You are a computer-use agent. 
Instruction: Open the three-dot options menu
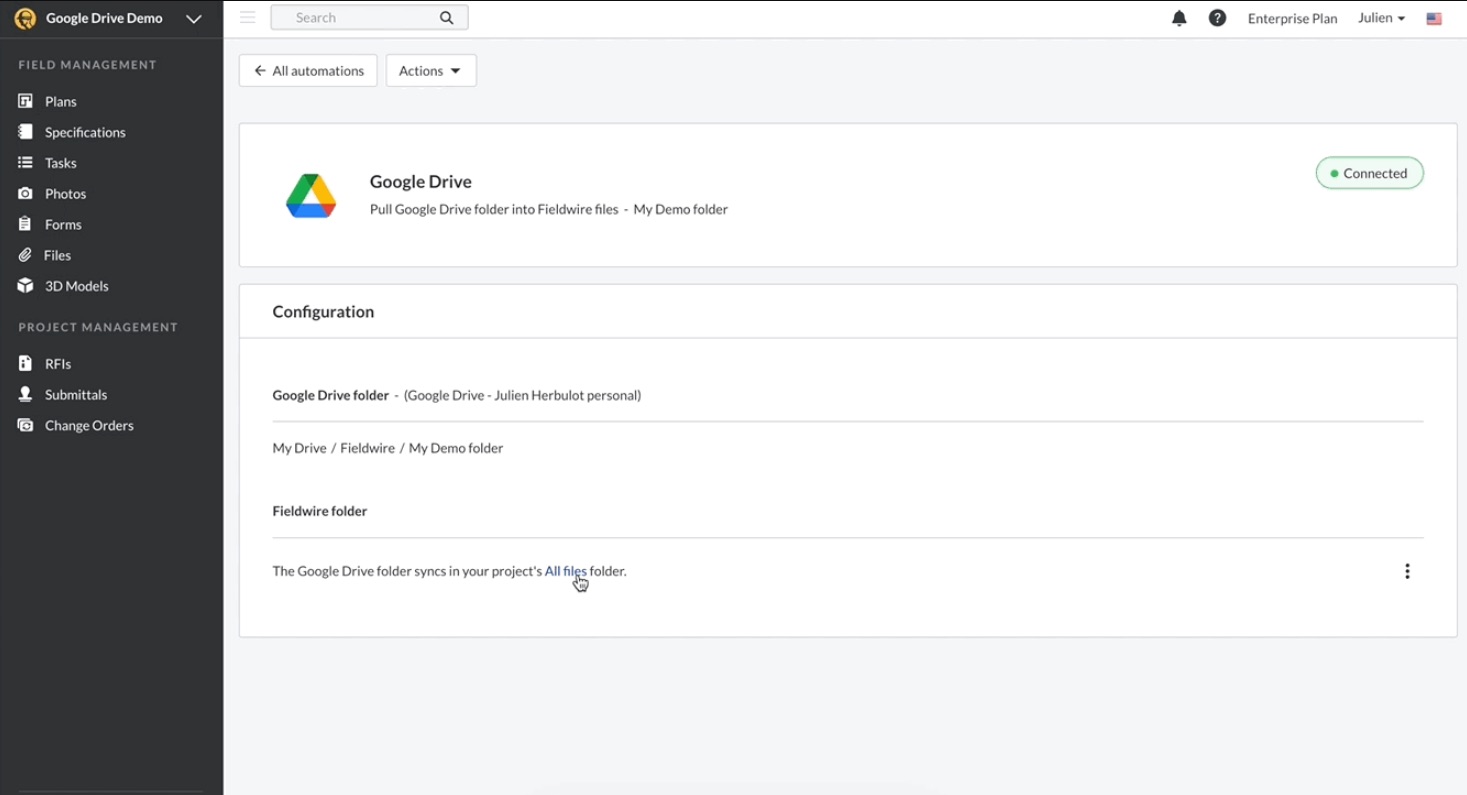1407,571
